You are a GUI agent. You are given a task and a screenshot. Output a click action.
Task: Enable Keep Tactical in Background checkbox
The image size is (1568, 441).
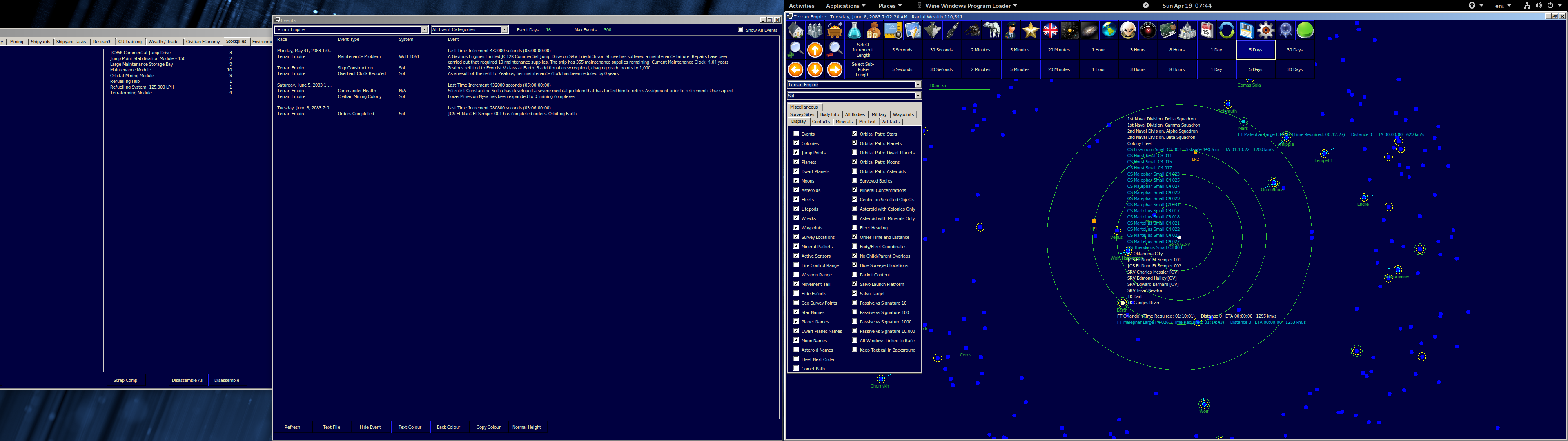[855, 350]
